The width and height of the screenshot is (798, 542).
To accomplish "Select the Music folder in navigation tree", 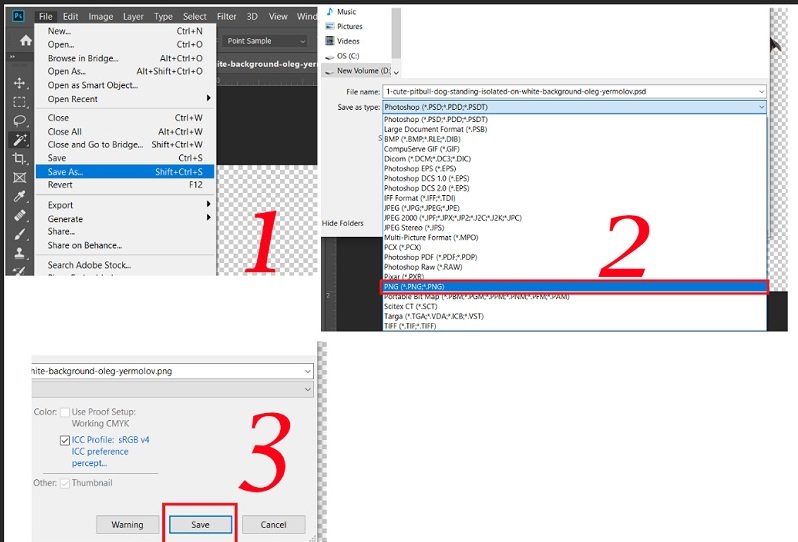I will pos(341,11).
